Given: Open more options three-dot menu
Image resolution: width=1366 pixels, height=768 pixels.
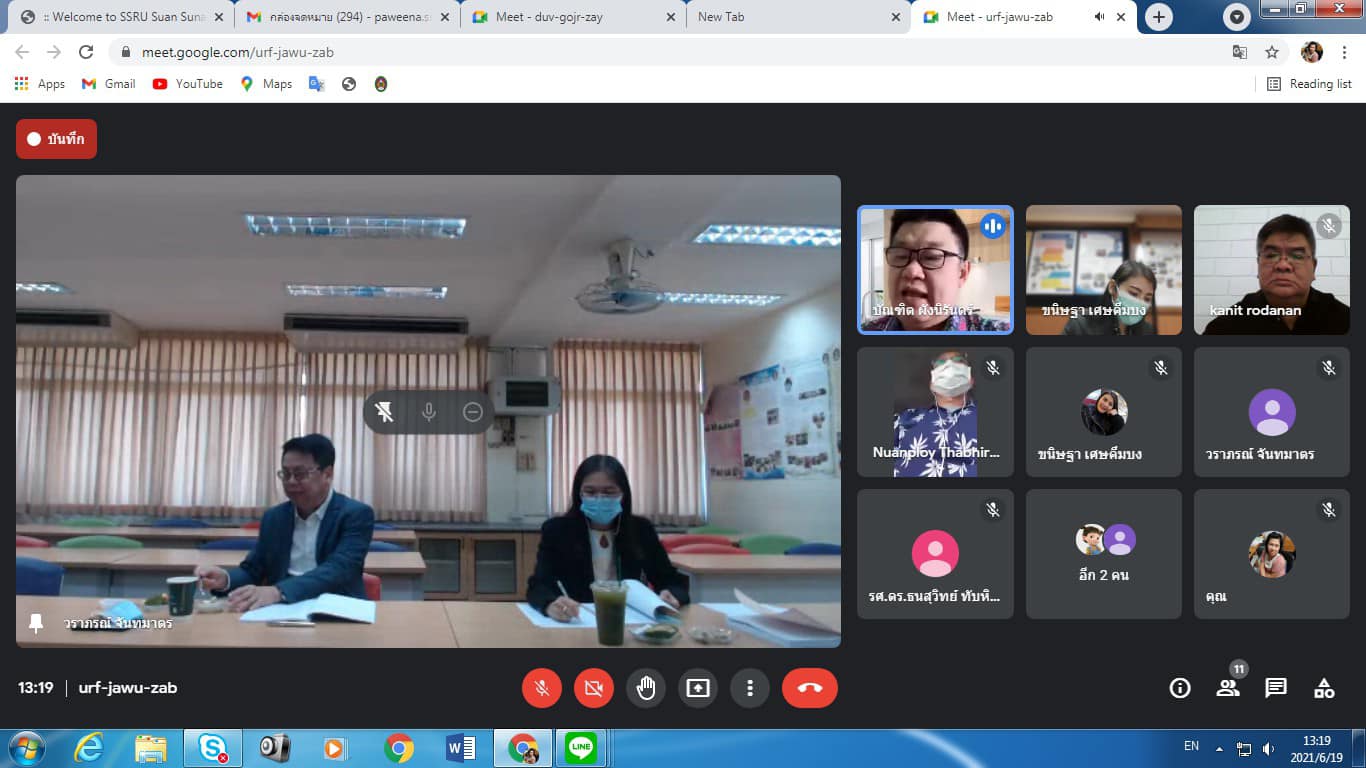Looking at the screenshot, I should (750, 688).
